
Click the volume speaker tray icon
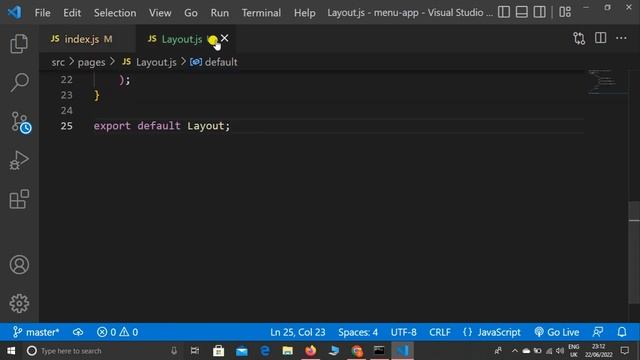coord(560,351)
